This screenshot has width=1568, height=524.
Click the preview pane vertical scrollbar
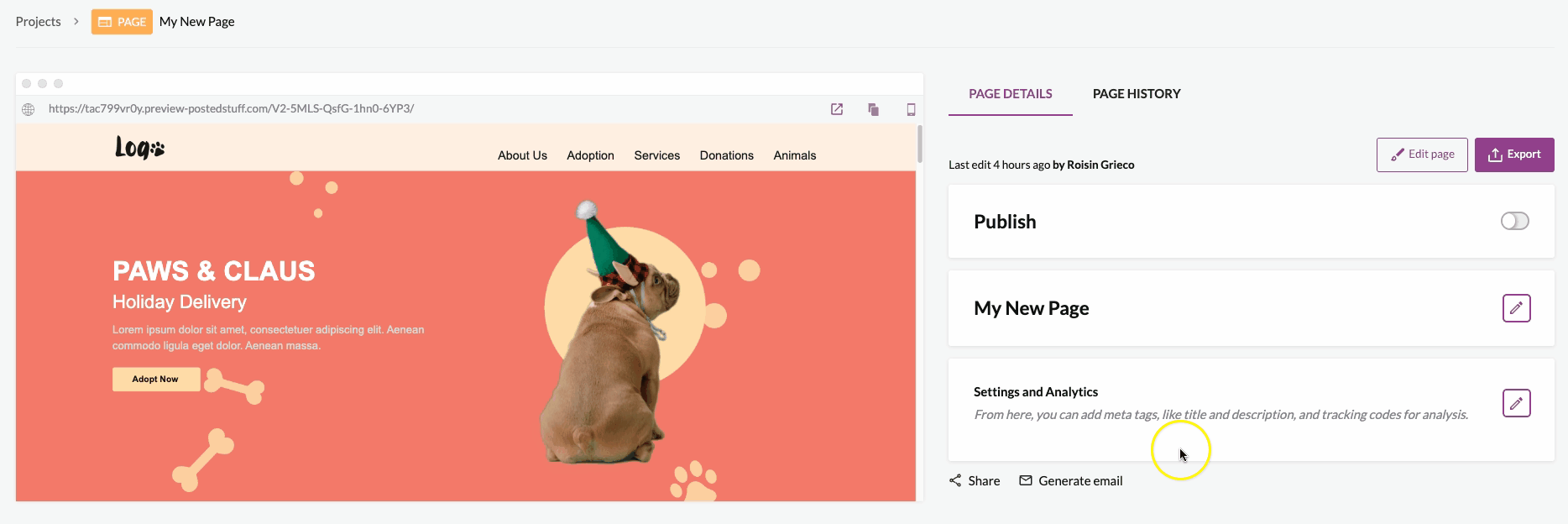click(920, 144)
